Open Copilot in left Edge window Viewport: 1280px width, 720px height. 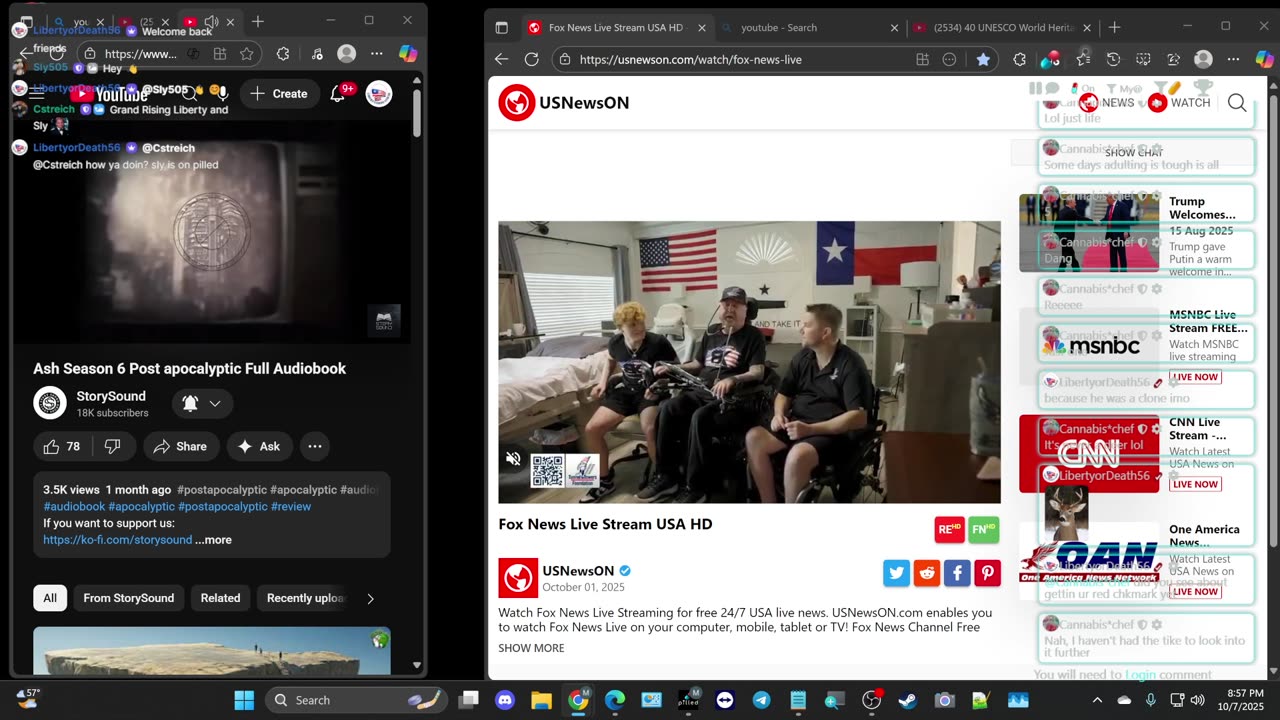(x=408, y=54)
